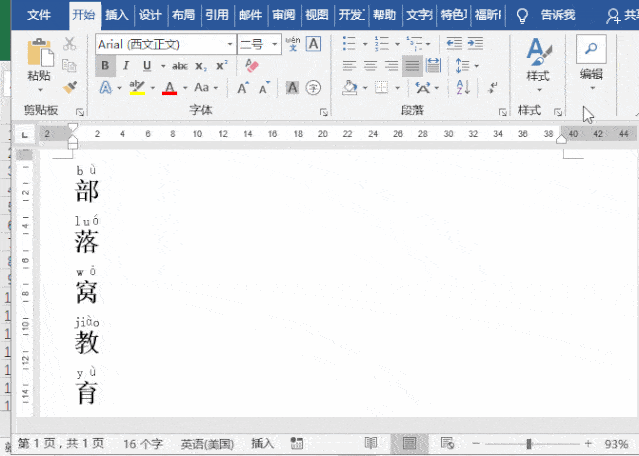Click the zoom slider in status bar
This screenshot has width=639, height=456.
click(x=529, y=443)
